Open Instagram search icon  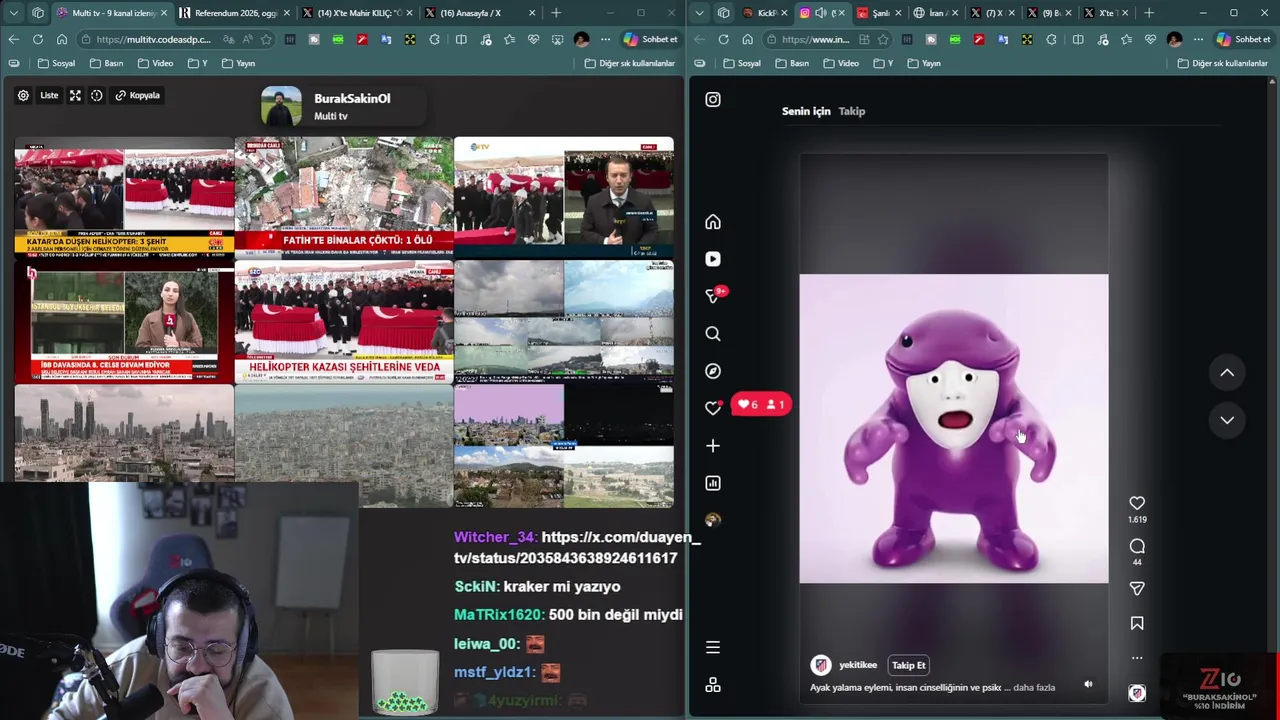[x=713, y=334]
